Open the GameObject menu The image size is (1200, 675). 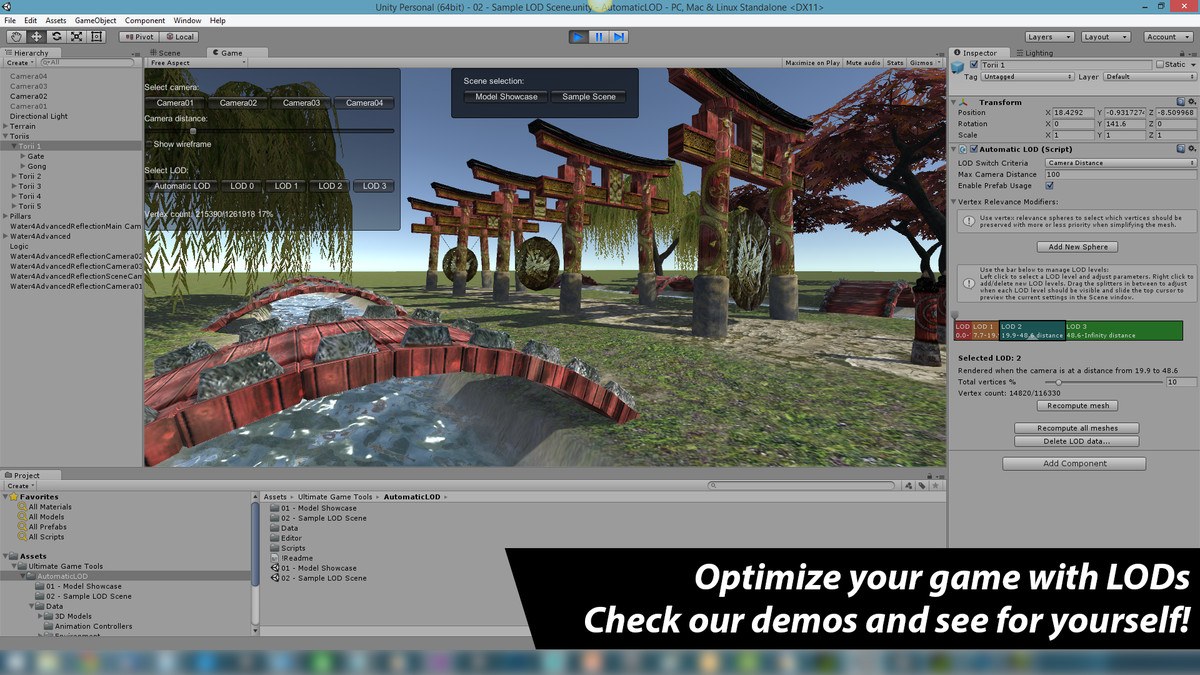95,20
